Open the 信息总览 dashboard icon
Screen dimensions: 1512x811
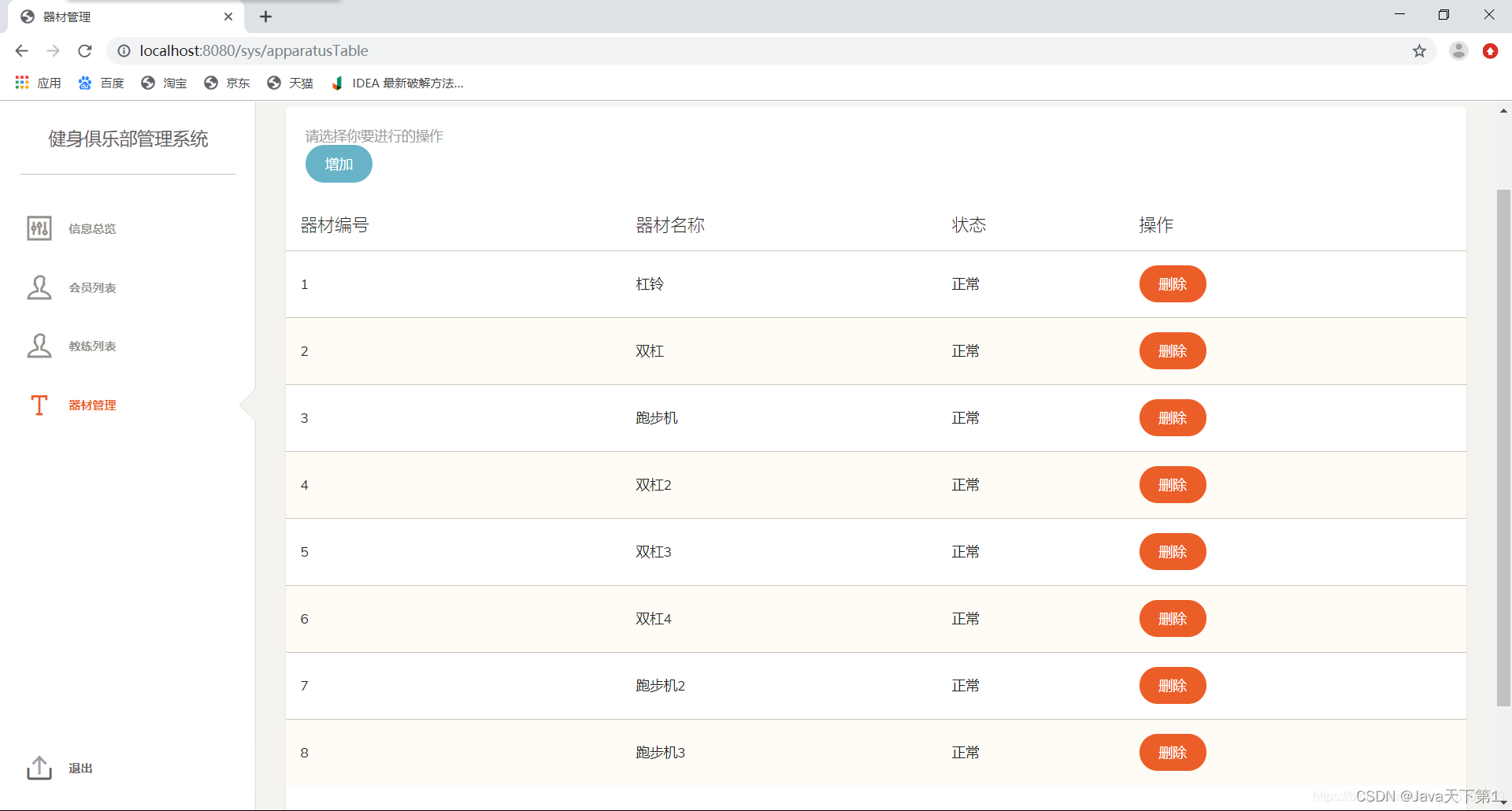click(x=39, y=228)
